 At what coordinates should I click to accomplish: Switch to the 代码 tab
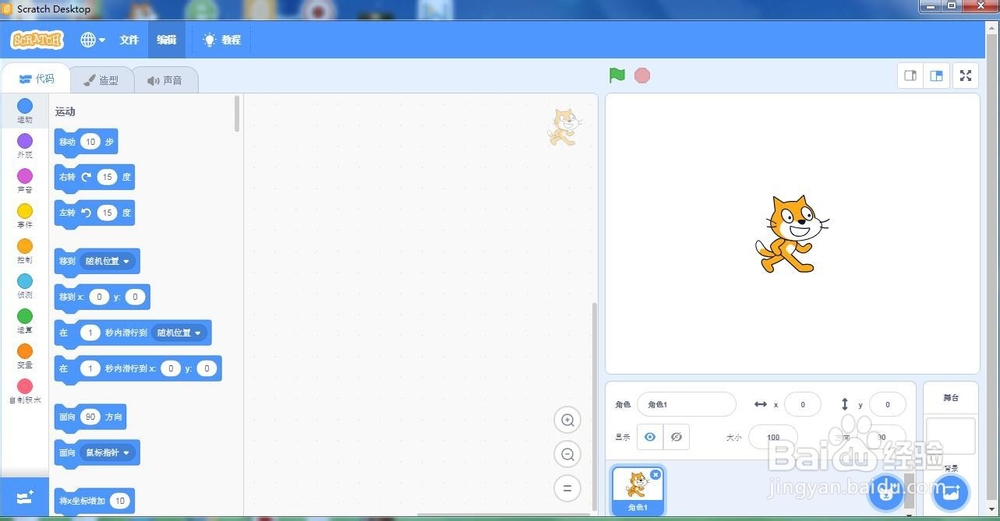(36, 79)
